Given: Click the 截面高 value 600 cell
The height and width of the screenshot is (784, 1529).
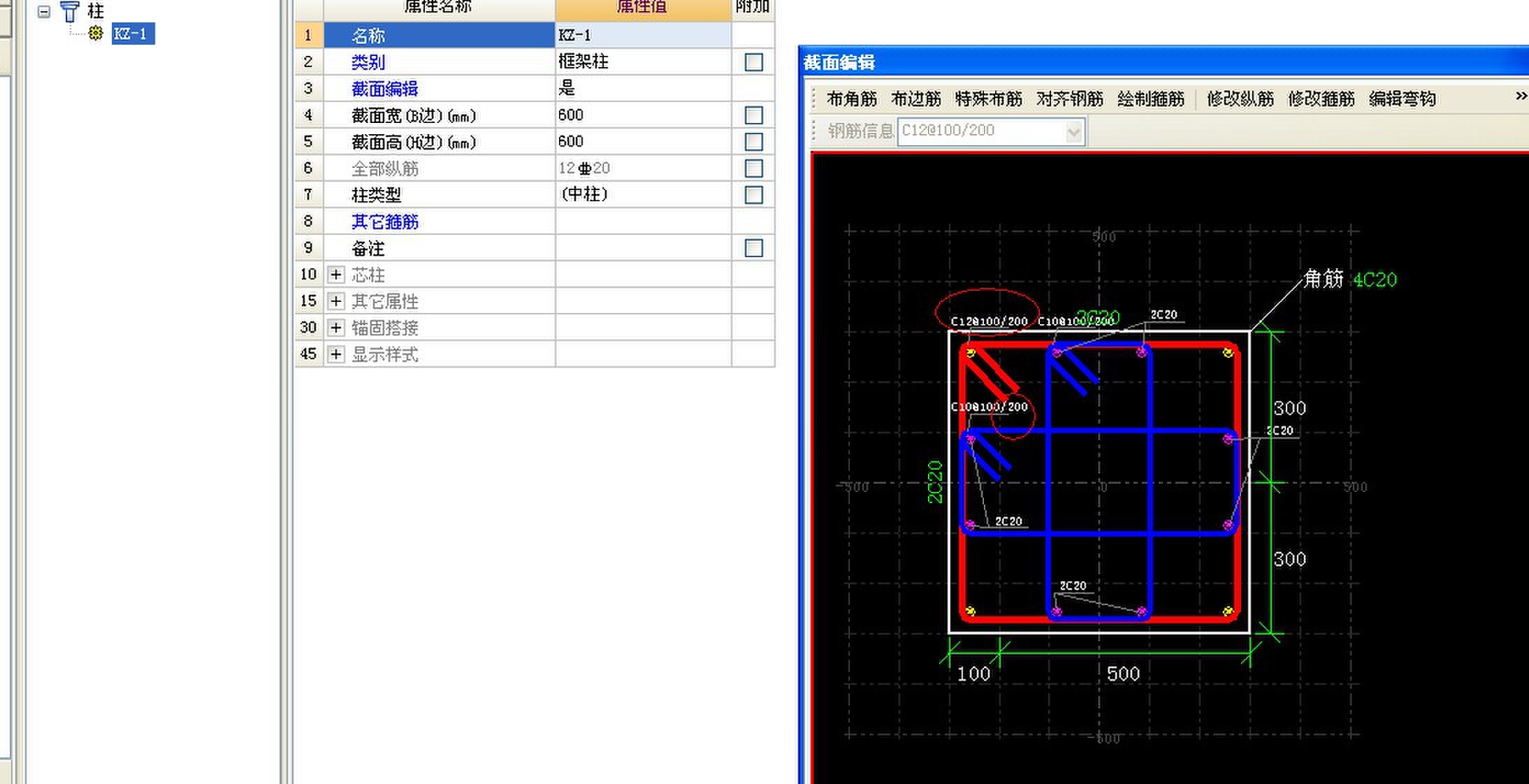Looking at the screenshot, I should click(643, 141).
